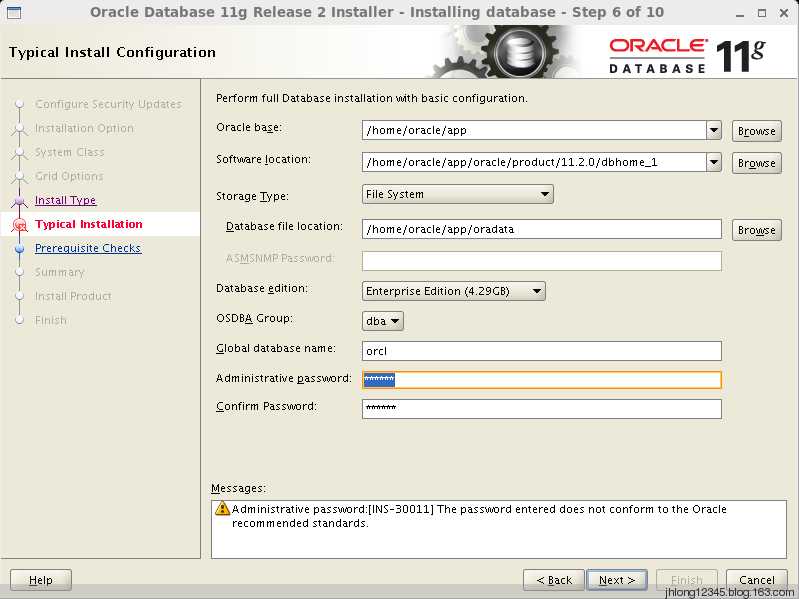
Task: Click the Back button
Action: (x=554, y=580)
